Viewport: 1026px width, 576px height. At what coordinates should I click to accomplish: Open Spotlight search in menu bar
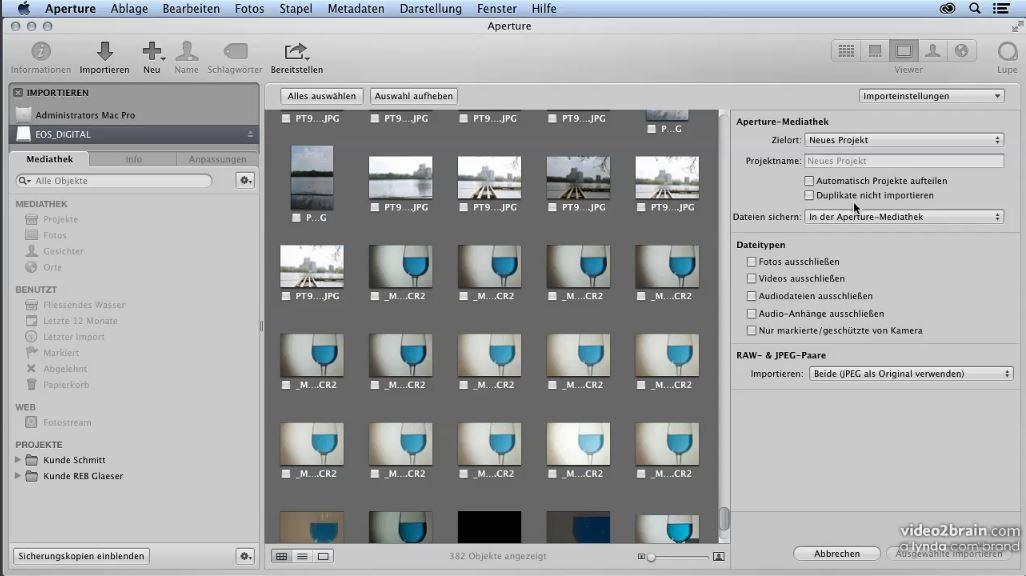tap(975, 9)
